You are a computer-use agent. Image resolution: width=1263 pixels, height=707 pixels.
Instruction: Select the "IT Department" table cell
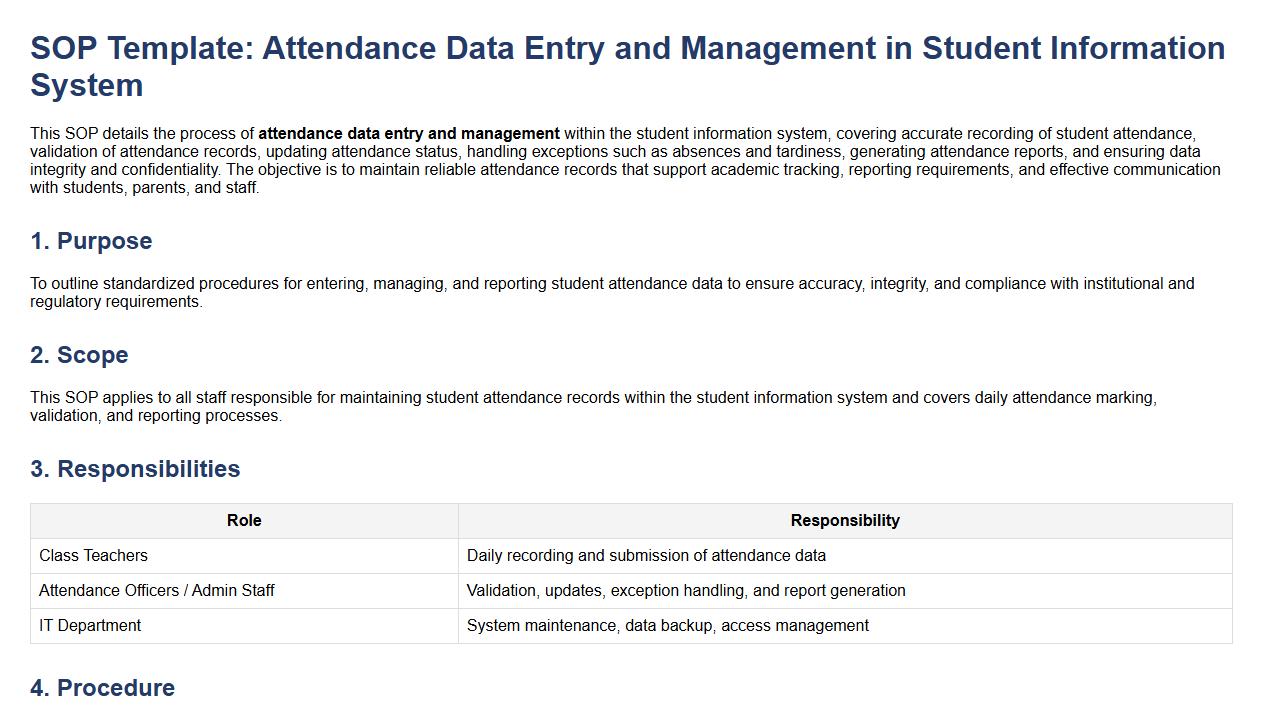tap(90, 626)
